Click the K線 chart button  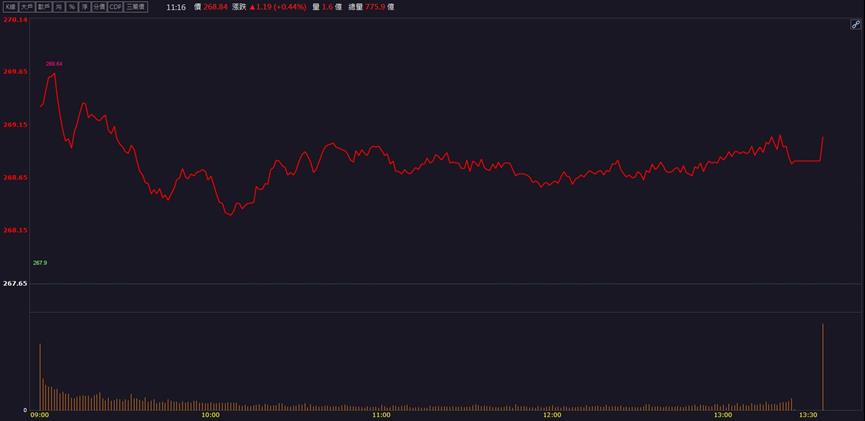pos(10,7)
